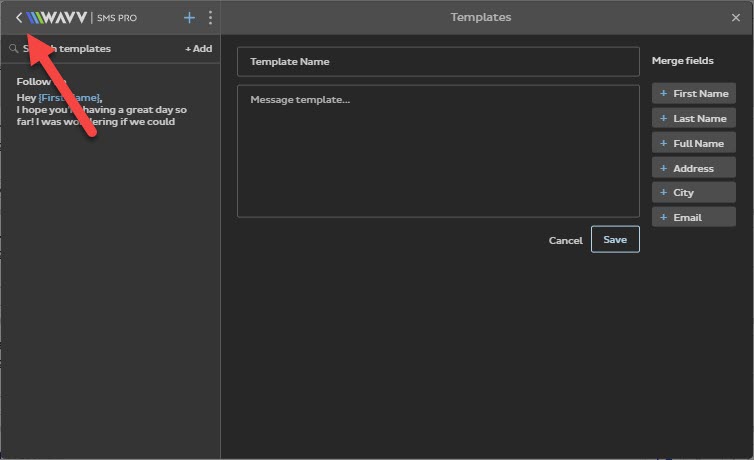
Task: Click the SMS PRO label
Action: (x=117, y=18)
